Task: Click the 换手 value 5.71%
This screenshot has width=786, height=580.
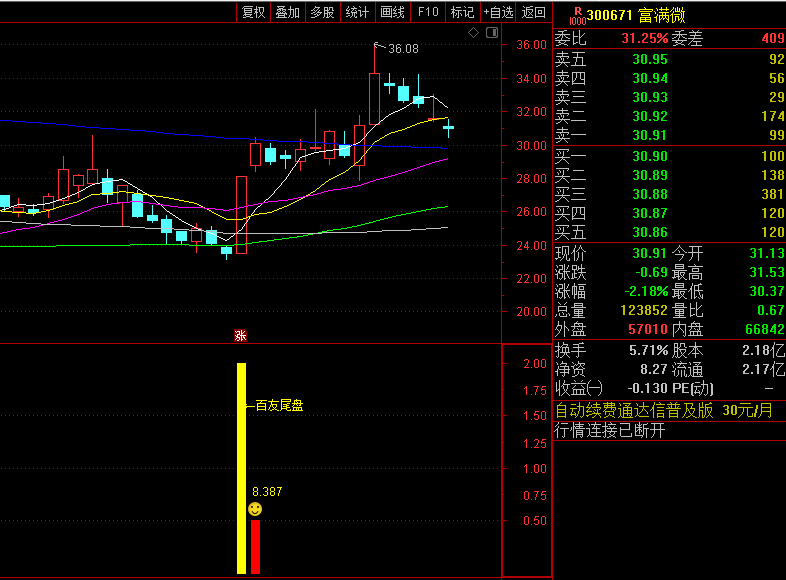Action: click(x=649, y=350)
